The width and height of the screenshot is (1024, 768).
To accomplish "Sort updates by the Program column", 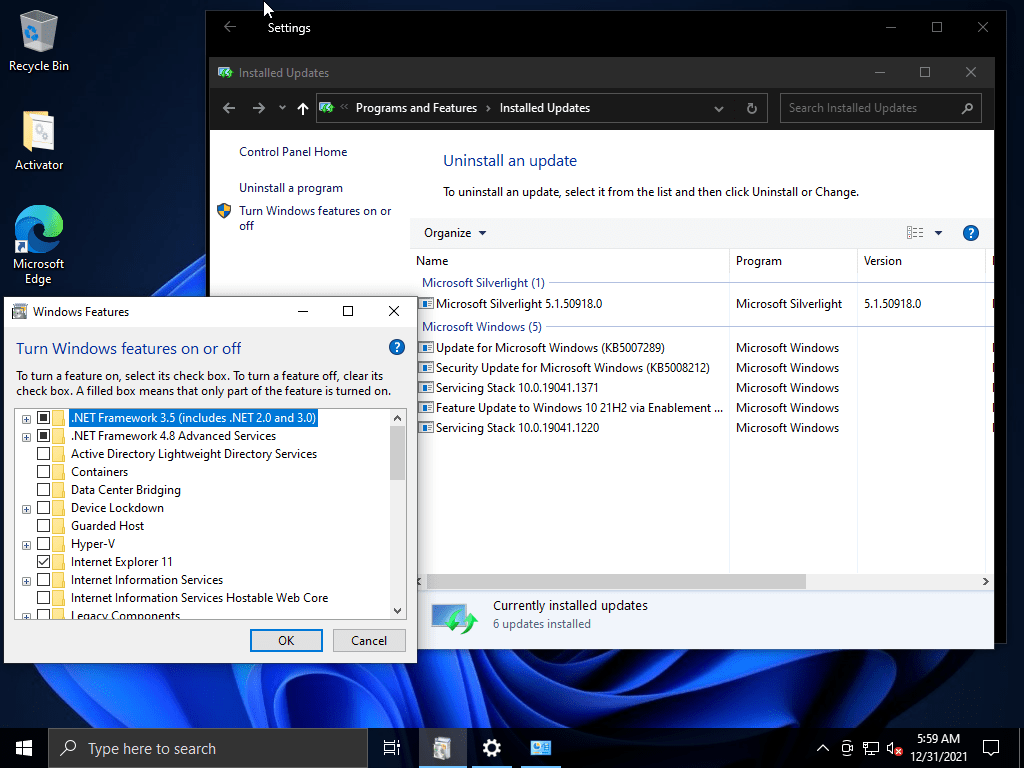I will point(793,261).
